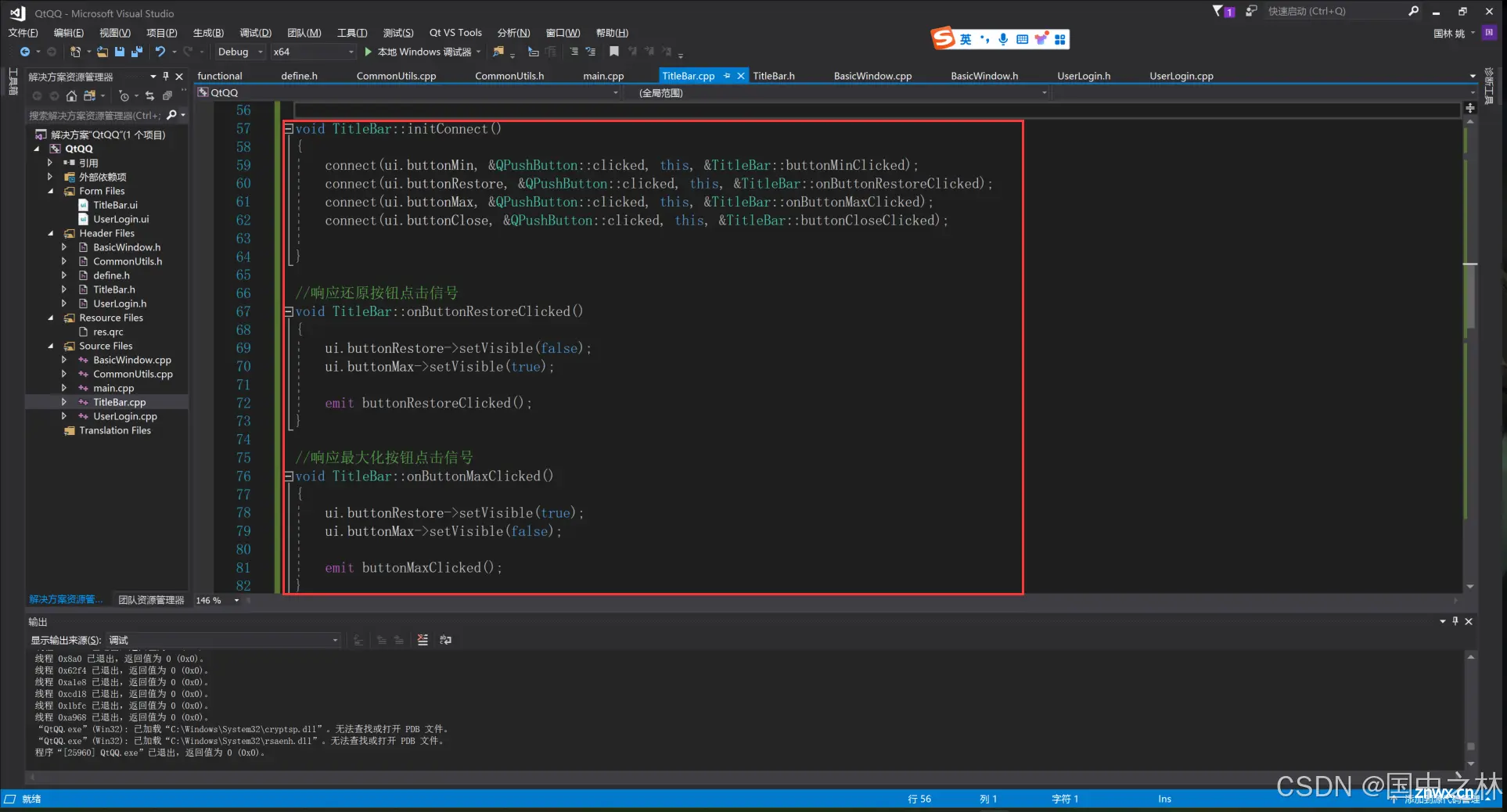
Task: Select CommonUtils.h in Header Files
Action: 128,261
